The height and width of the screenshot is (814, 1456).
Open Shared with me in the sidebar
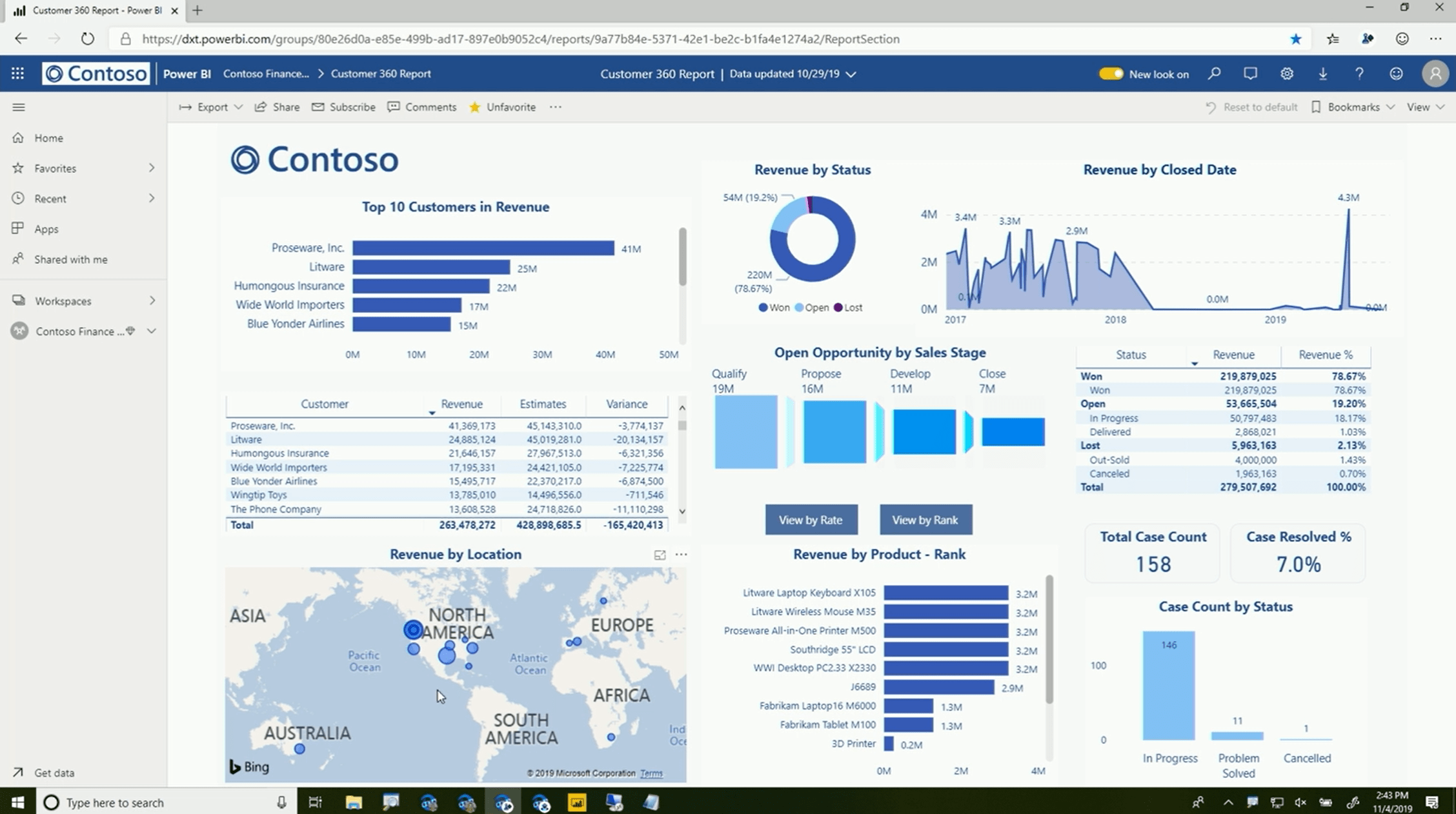pyautogui.click(x=70, y=259)
